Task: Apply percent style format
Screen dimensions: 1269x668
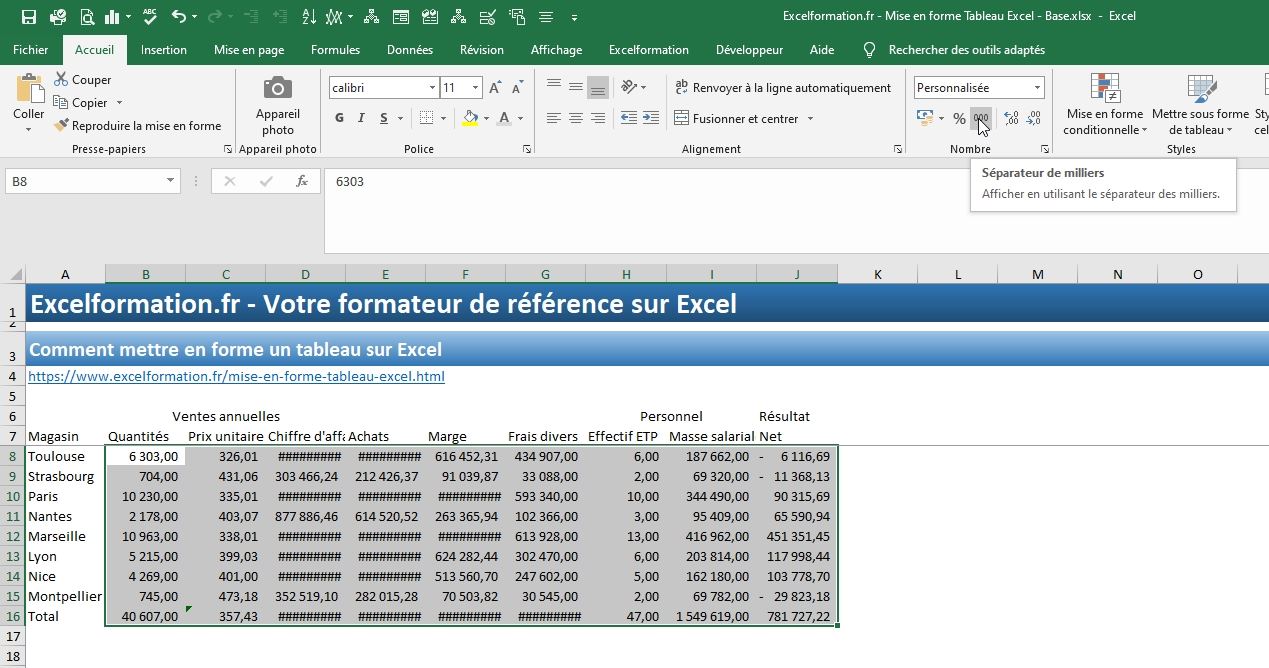Action: (x=959, y=118)
